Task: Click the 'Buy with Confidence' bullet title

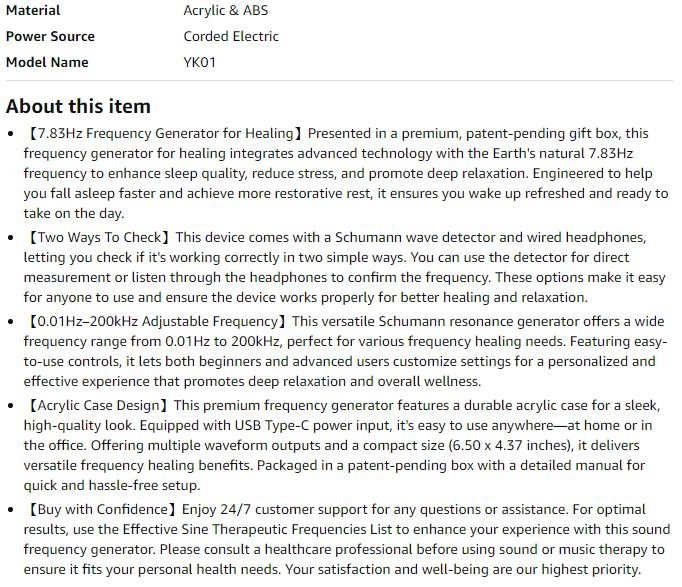Action: (103, 510)
